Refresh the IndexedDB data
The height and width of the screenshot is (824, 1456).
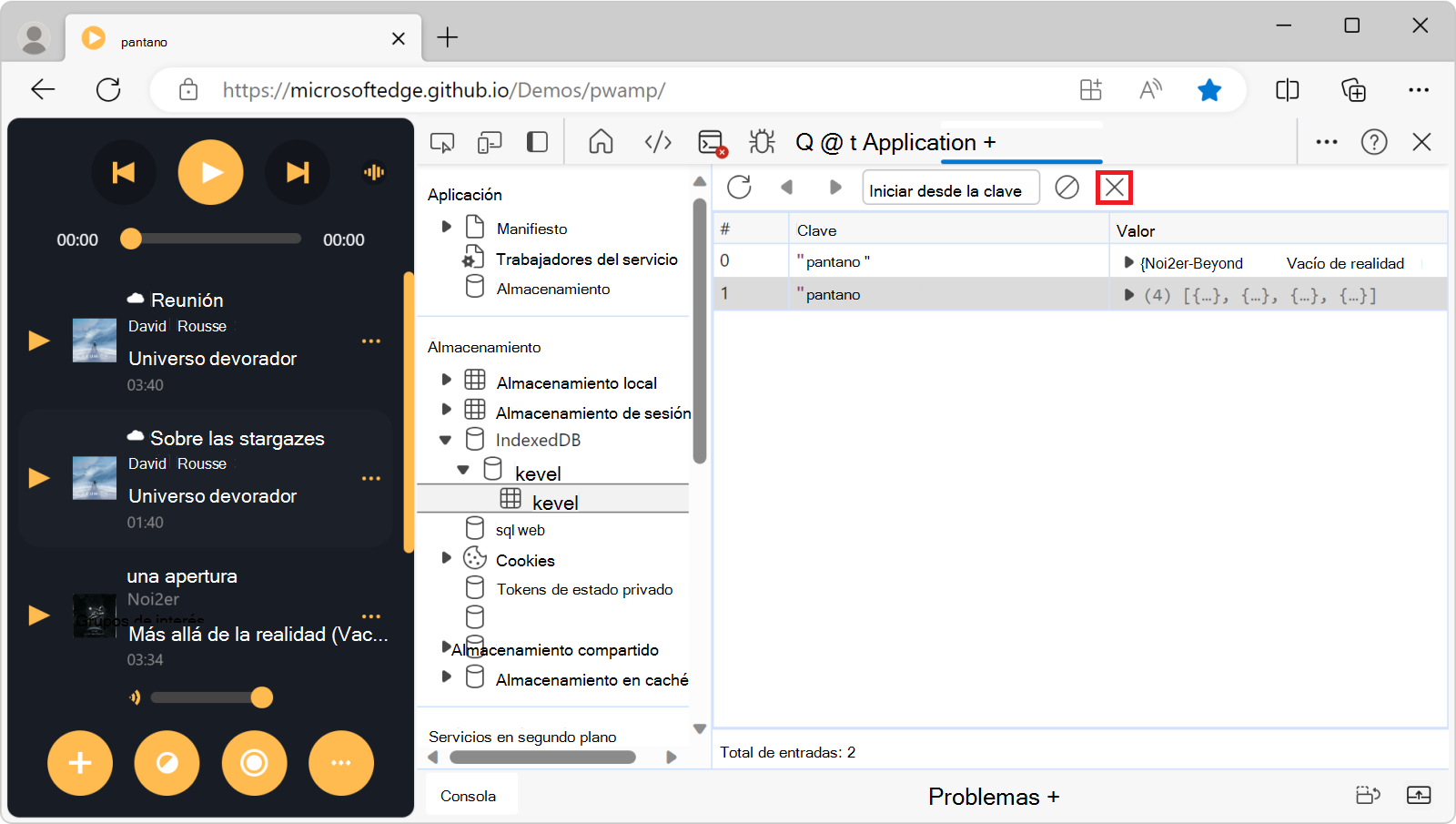pyautogui.click(x=739, y=188)
